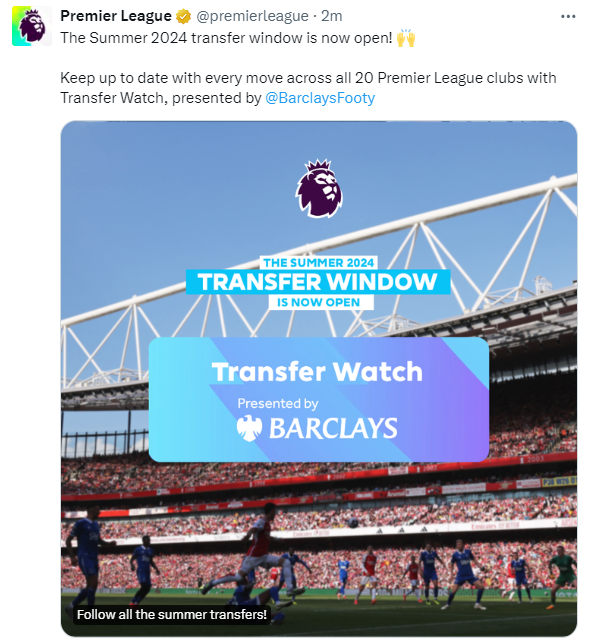
Task: Open the stadium photo thumbnail
Action: (x=319, y=379)
